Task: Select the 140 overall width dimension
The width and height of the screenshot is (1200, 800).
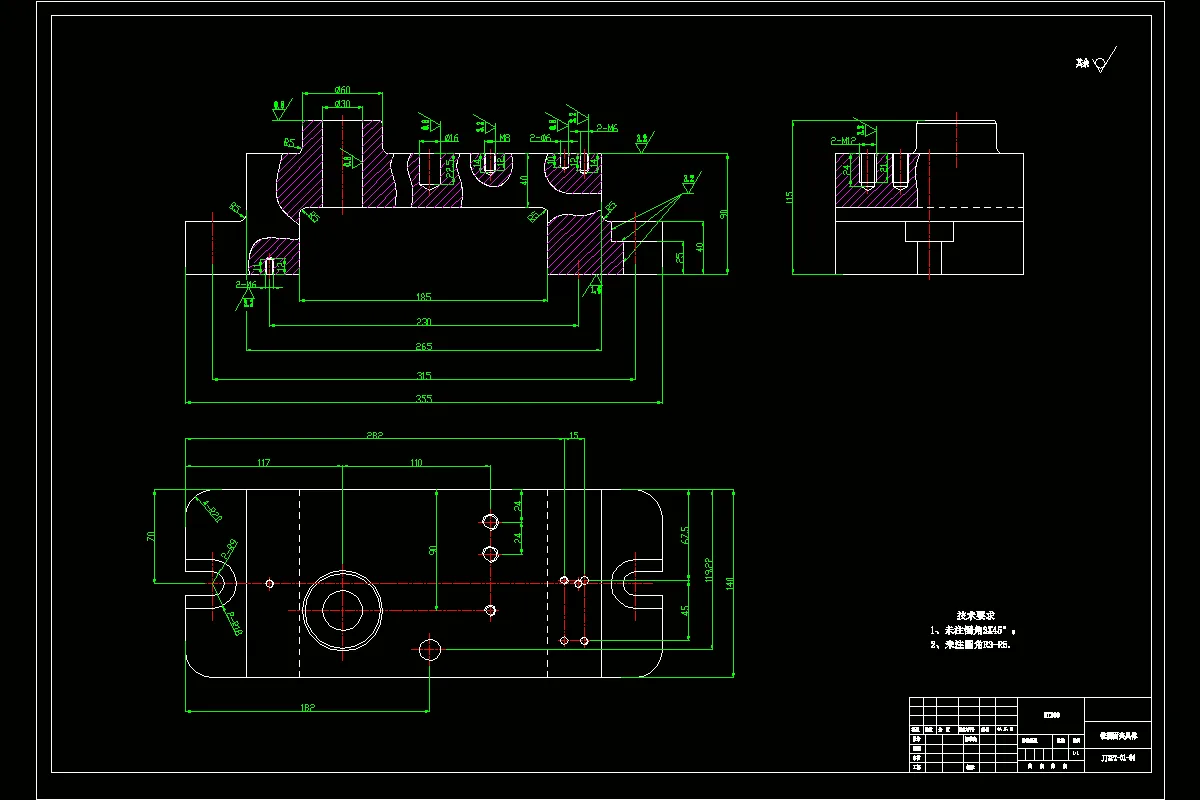Action: point(730,584)
